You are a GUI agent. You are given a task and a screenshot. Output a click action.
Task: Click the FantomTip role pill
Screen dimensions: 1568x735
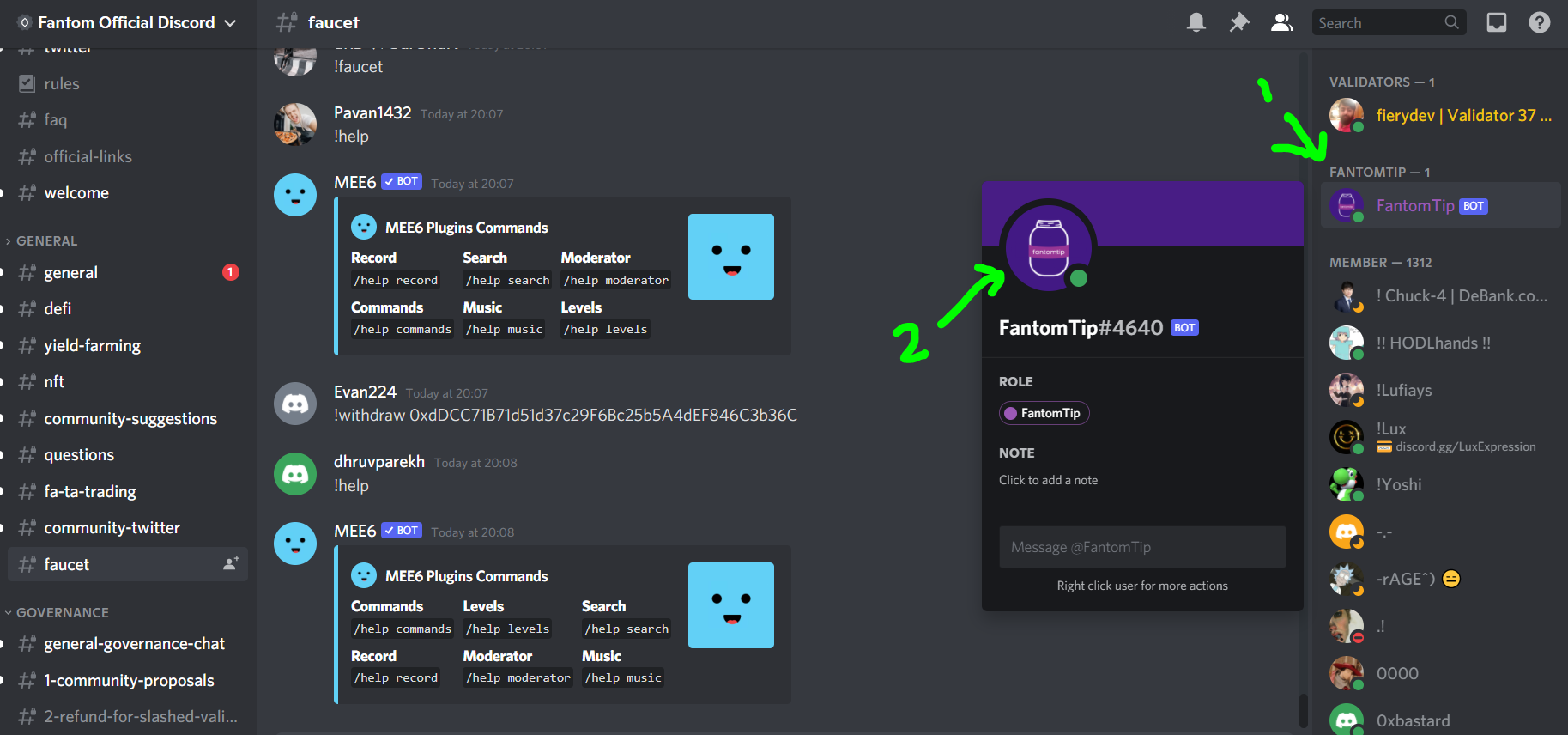point(1044,413)
